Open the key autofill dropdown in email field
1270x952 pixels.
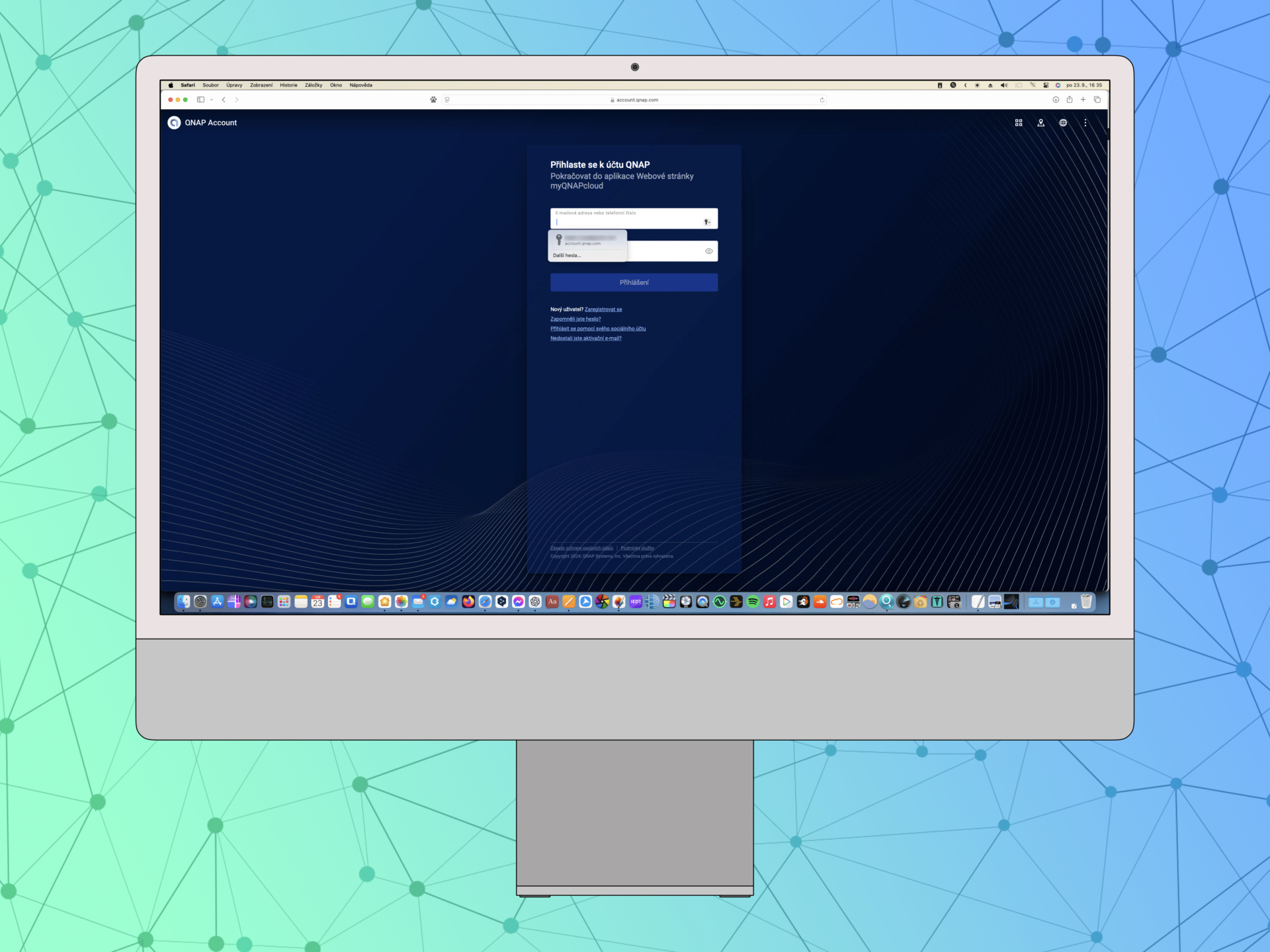707,222
